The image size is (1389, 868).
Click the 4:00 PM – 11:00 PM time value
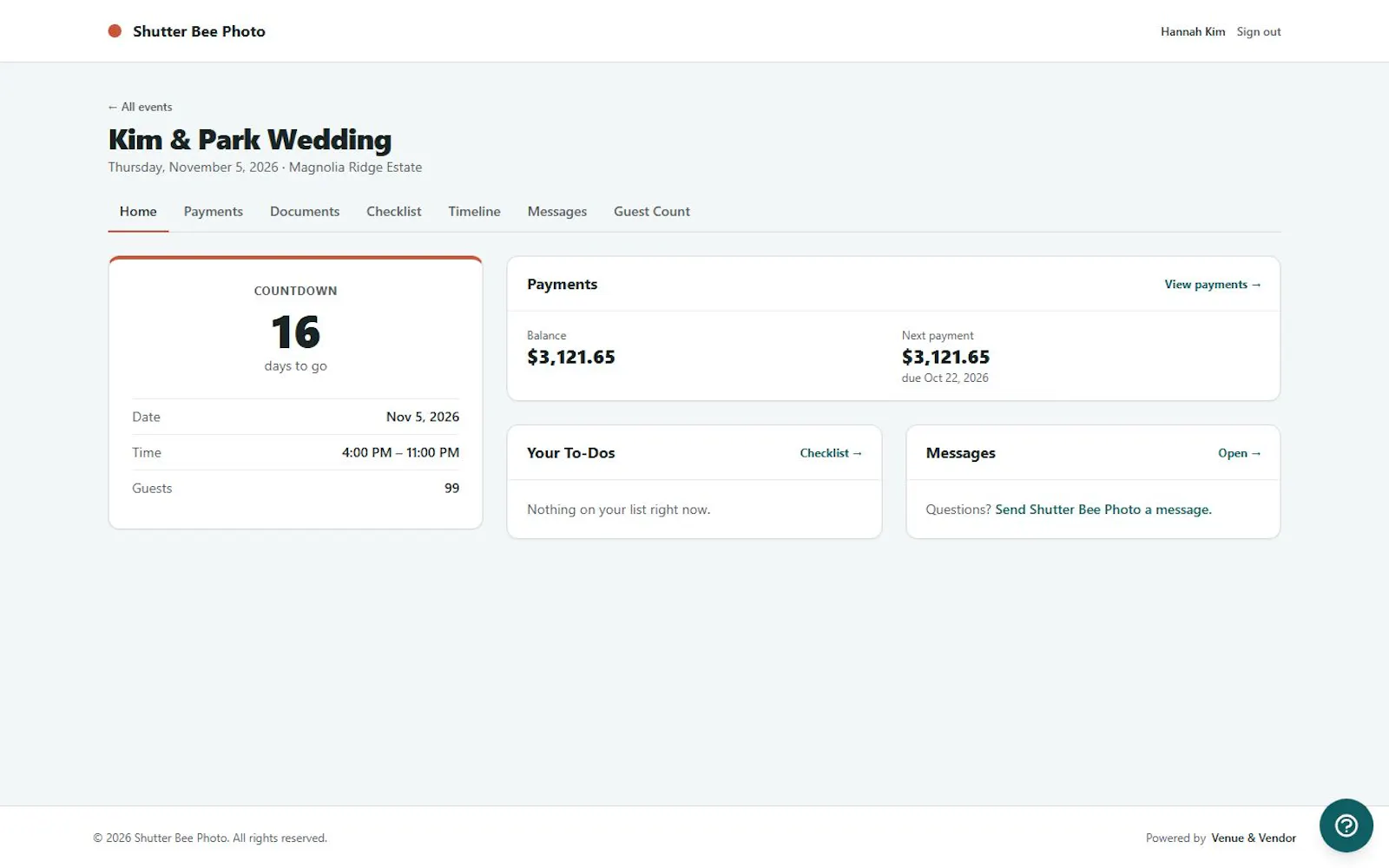point(400,452)
